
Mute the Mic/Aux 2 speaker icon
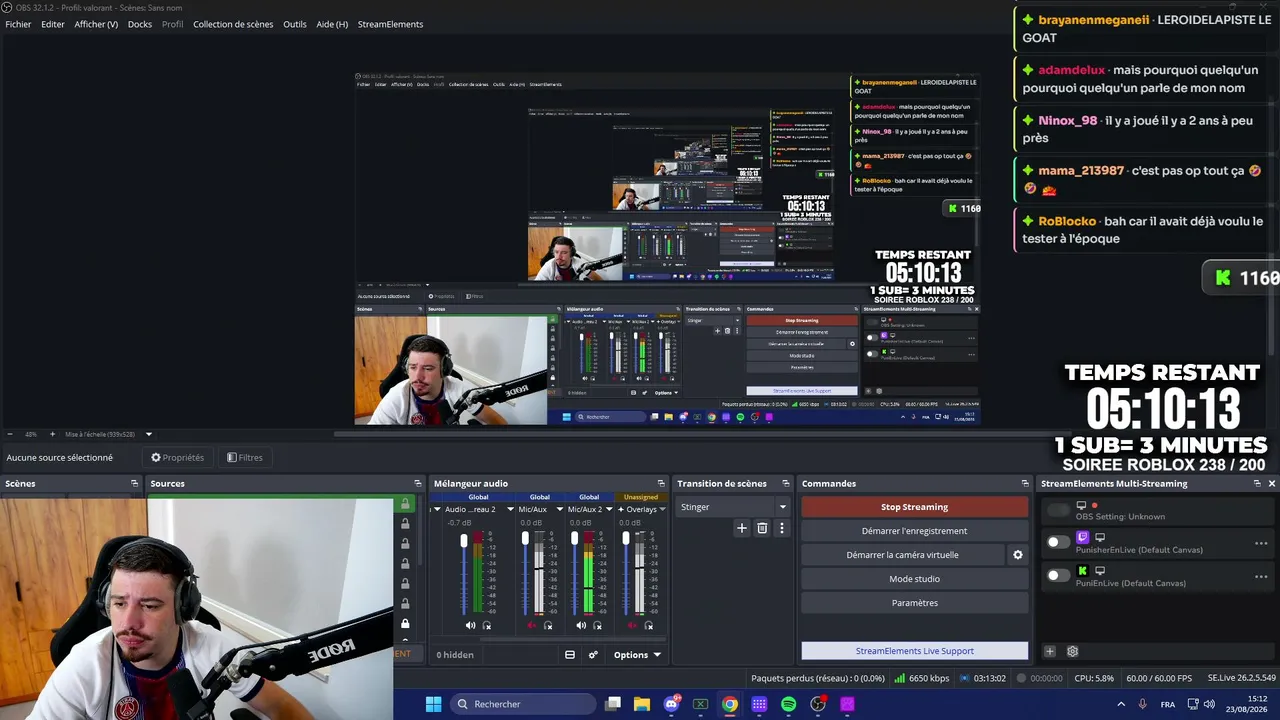(x=581, y=626)
